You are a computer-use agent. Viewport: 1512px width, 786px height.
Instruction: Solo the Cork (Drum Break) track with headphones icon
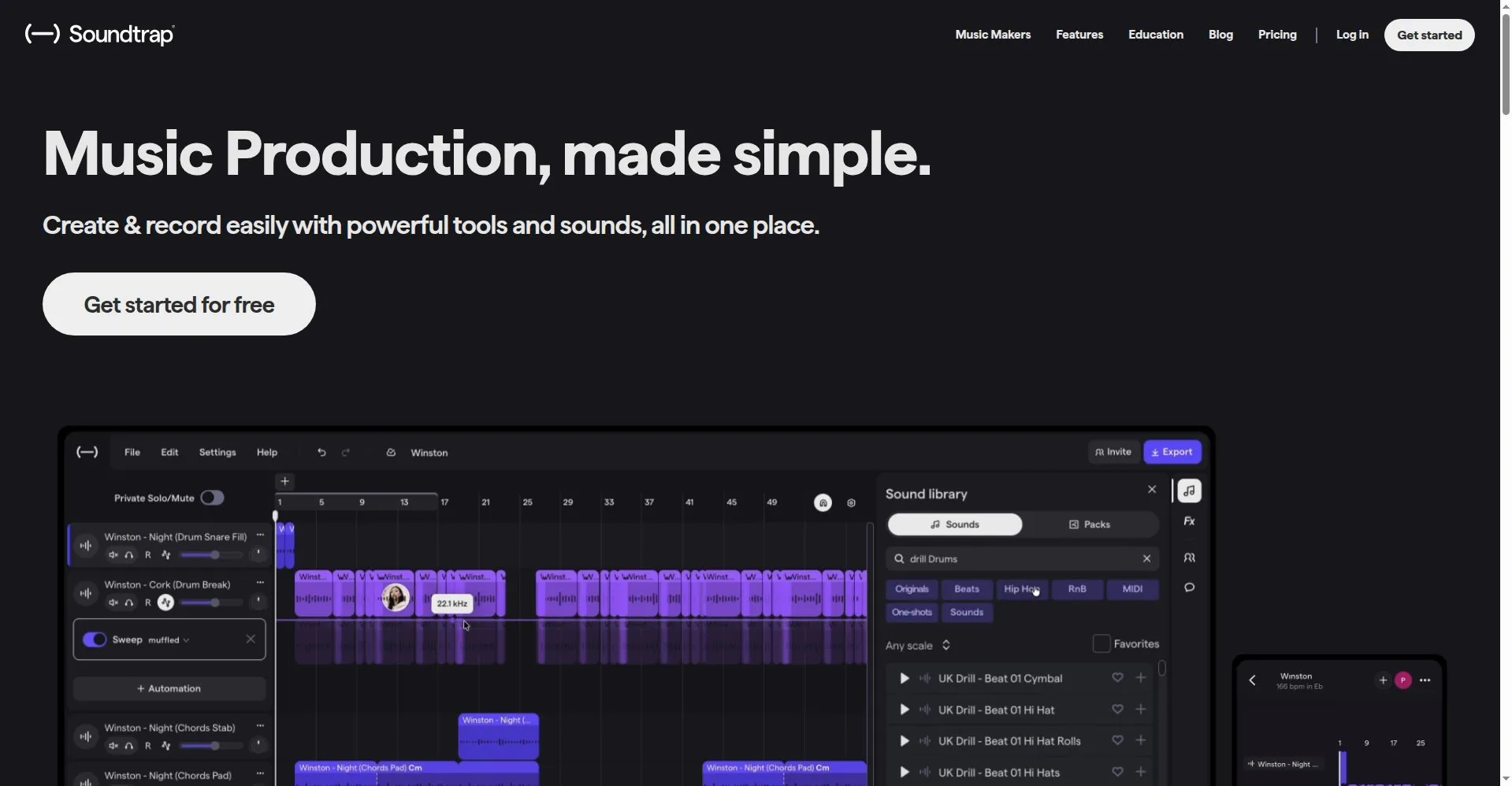point(129,603)
